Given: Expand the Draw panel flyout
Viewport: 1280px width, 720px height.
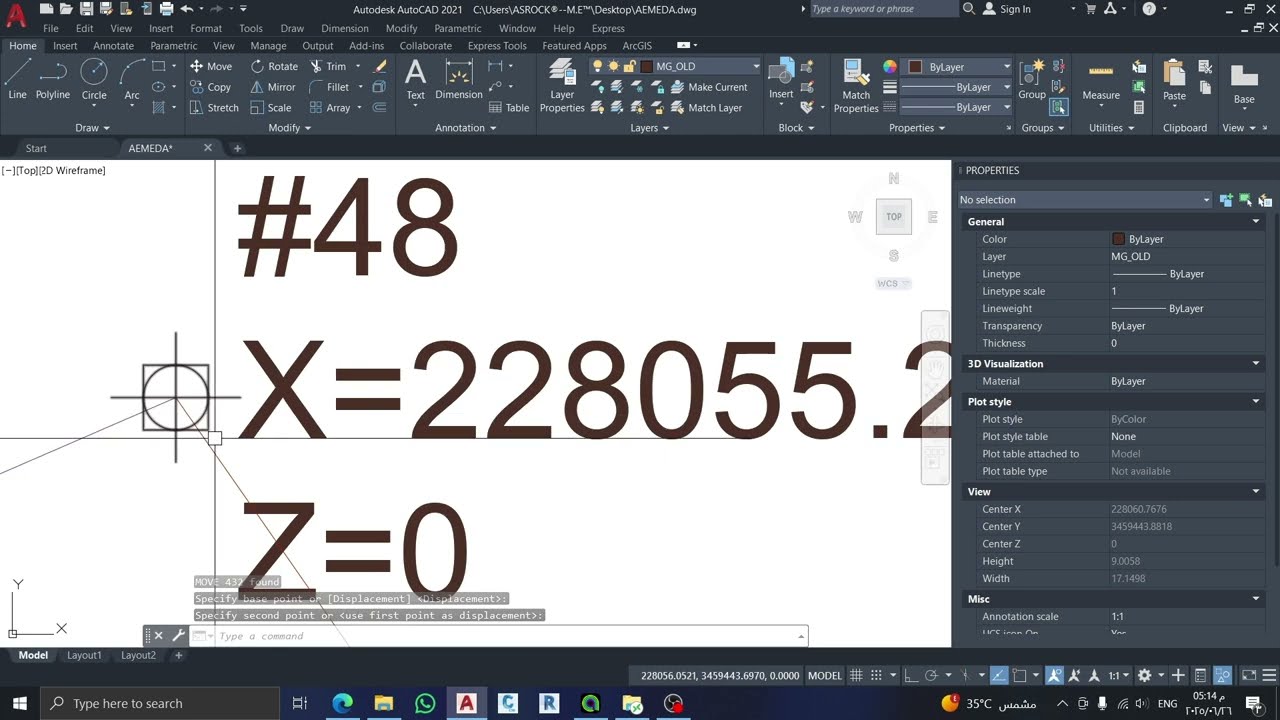Looking at the screenshot, I should 92,128.
